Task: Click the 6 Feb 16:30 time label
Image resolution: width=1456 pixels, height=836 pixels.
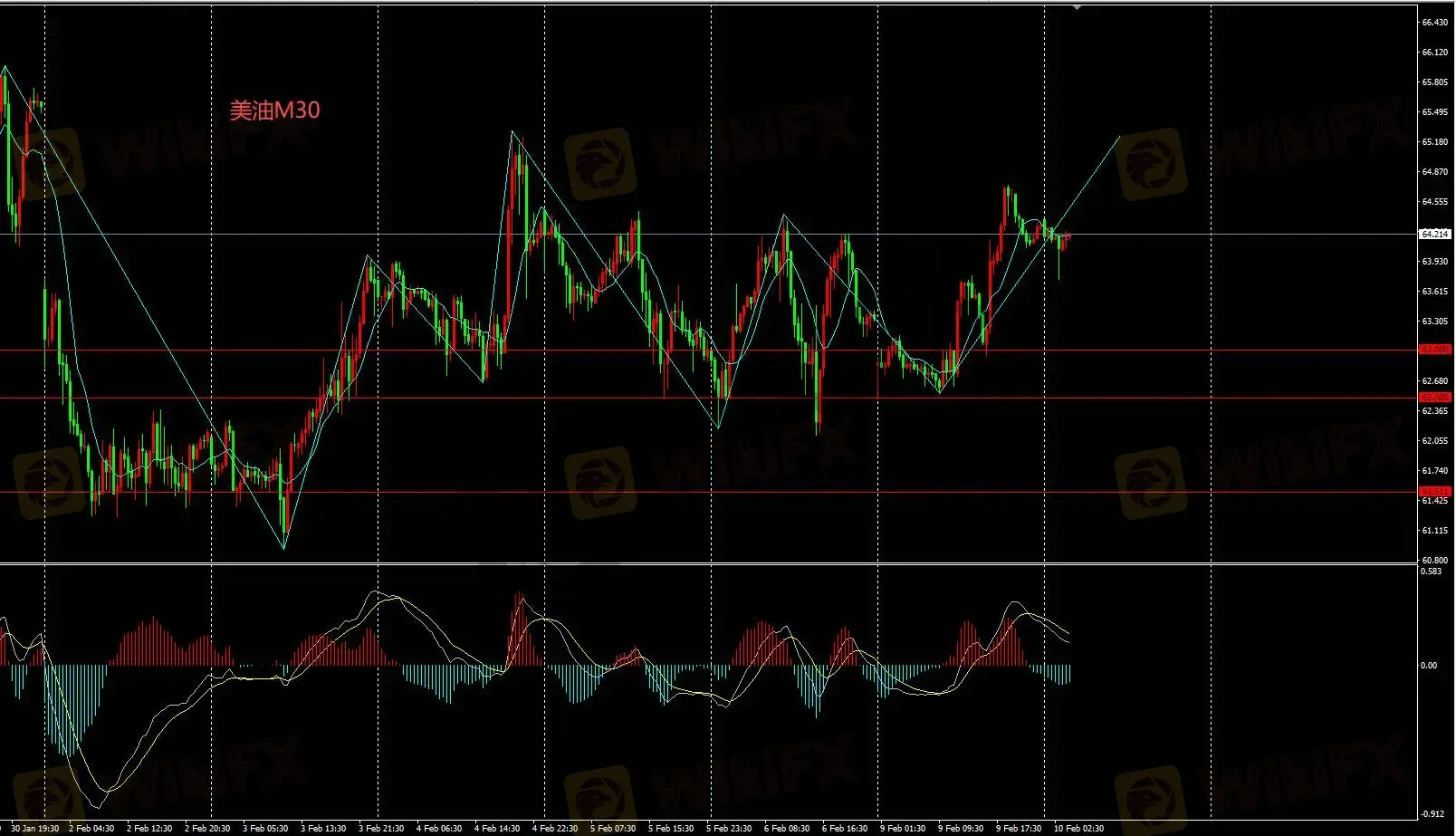Action: click(x=845, y=829)
